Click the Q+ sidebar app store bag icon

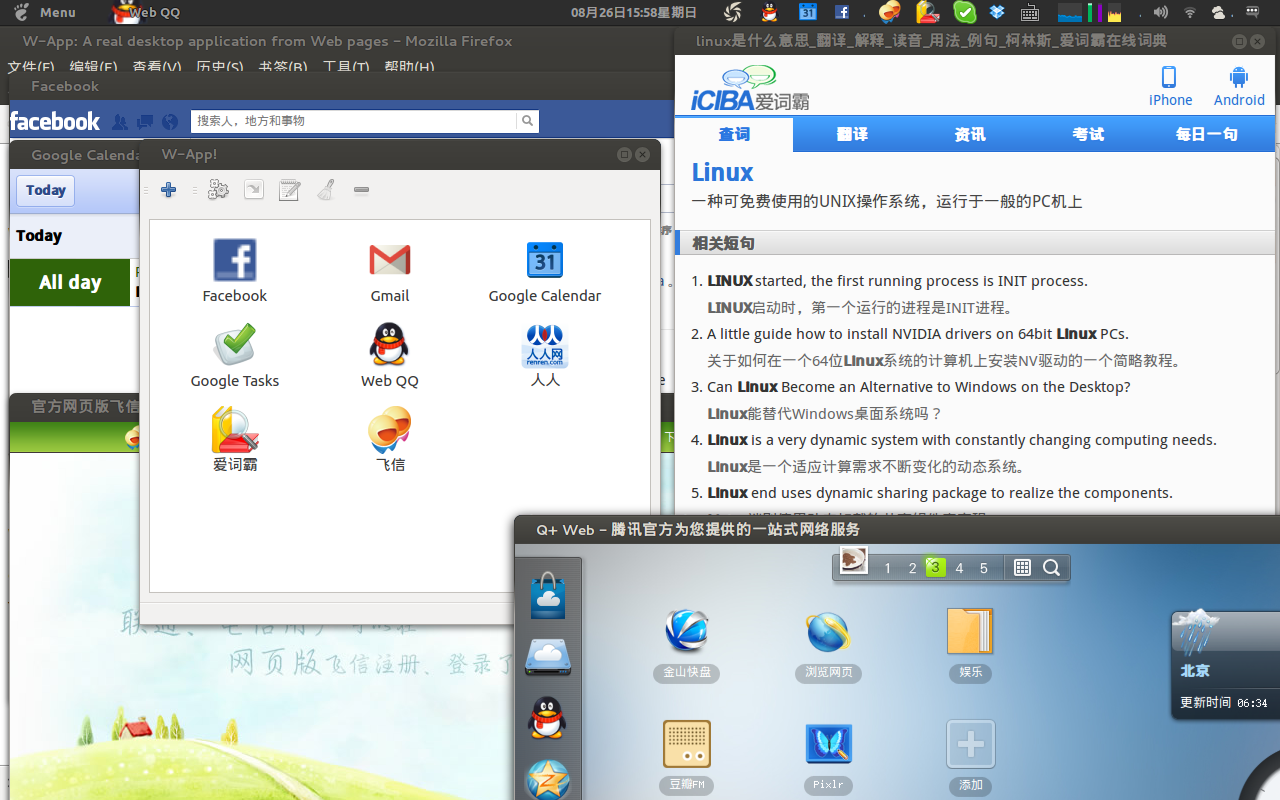click(548, 596)
